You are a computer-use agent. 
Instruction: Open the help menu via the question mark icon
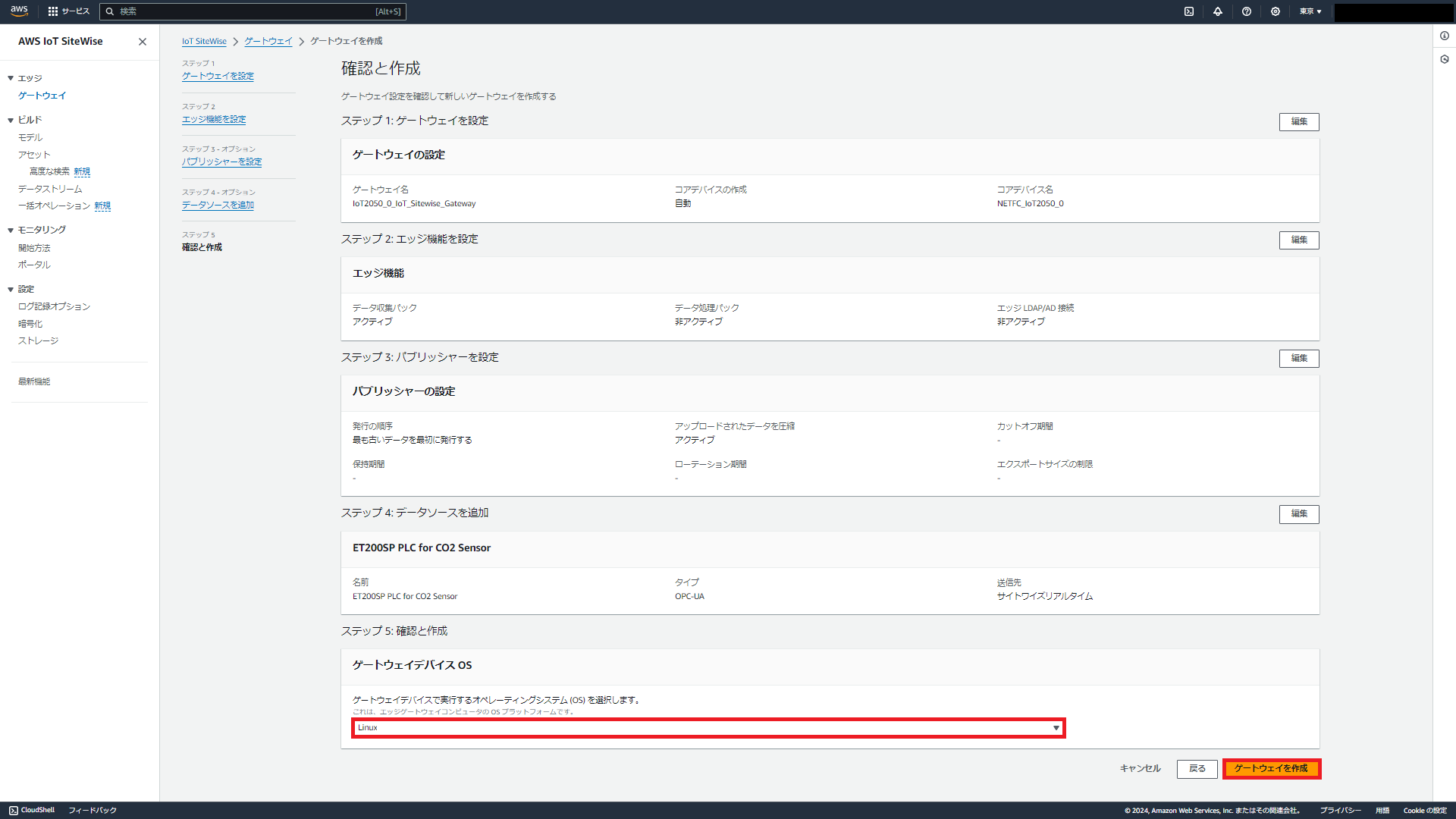tap(1246, 11)
